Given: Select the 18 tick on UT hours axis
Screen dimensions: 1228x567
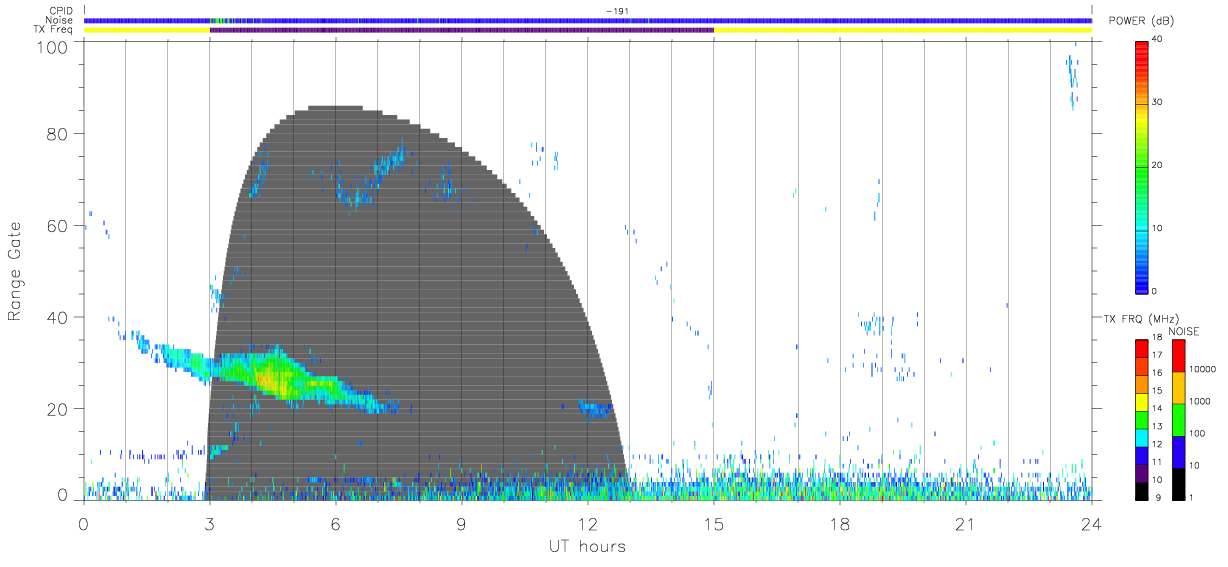Looking at the screenshot, I should [x=840, y=524].
